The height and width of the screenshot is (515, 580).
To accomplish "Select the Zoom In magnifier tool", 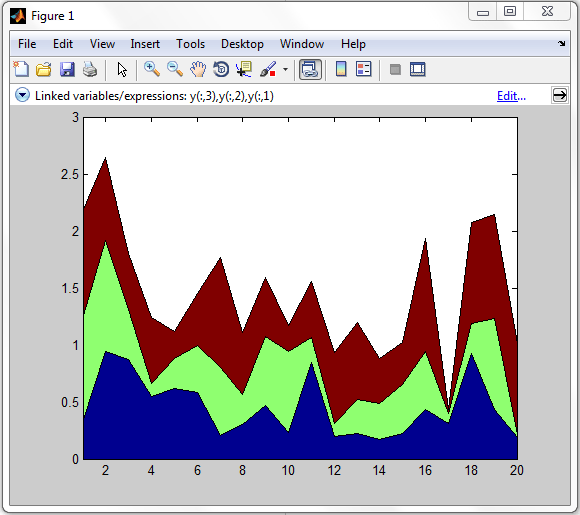I will click(152, 69).
